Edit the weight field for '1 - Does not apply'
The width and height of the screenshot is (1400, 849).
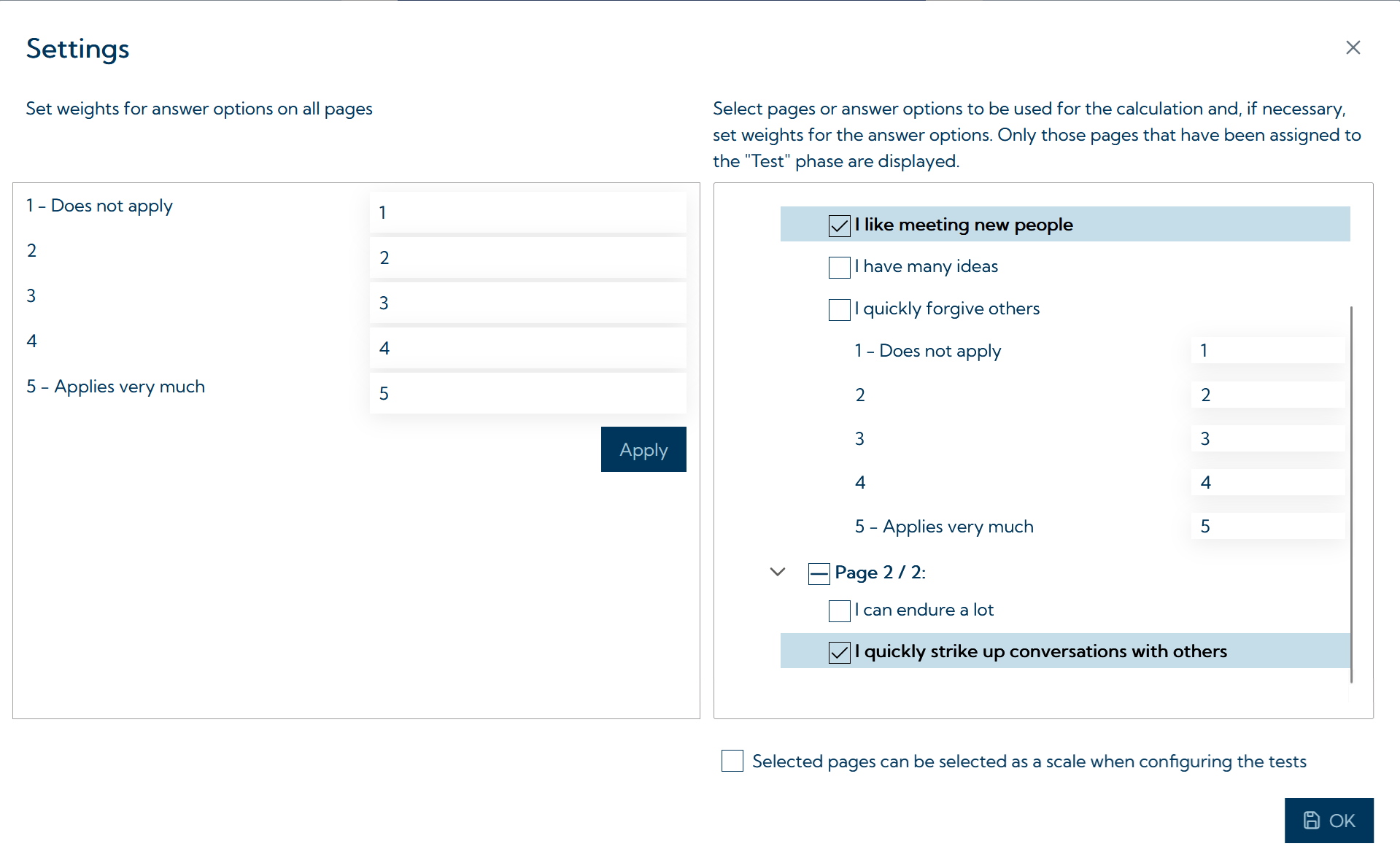(527, 212)
